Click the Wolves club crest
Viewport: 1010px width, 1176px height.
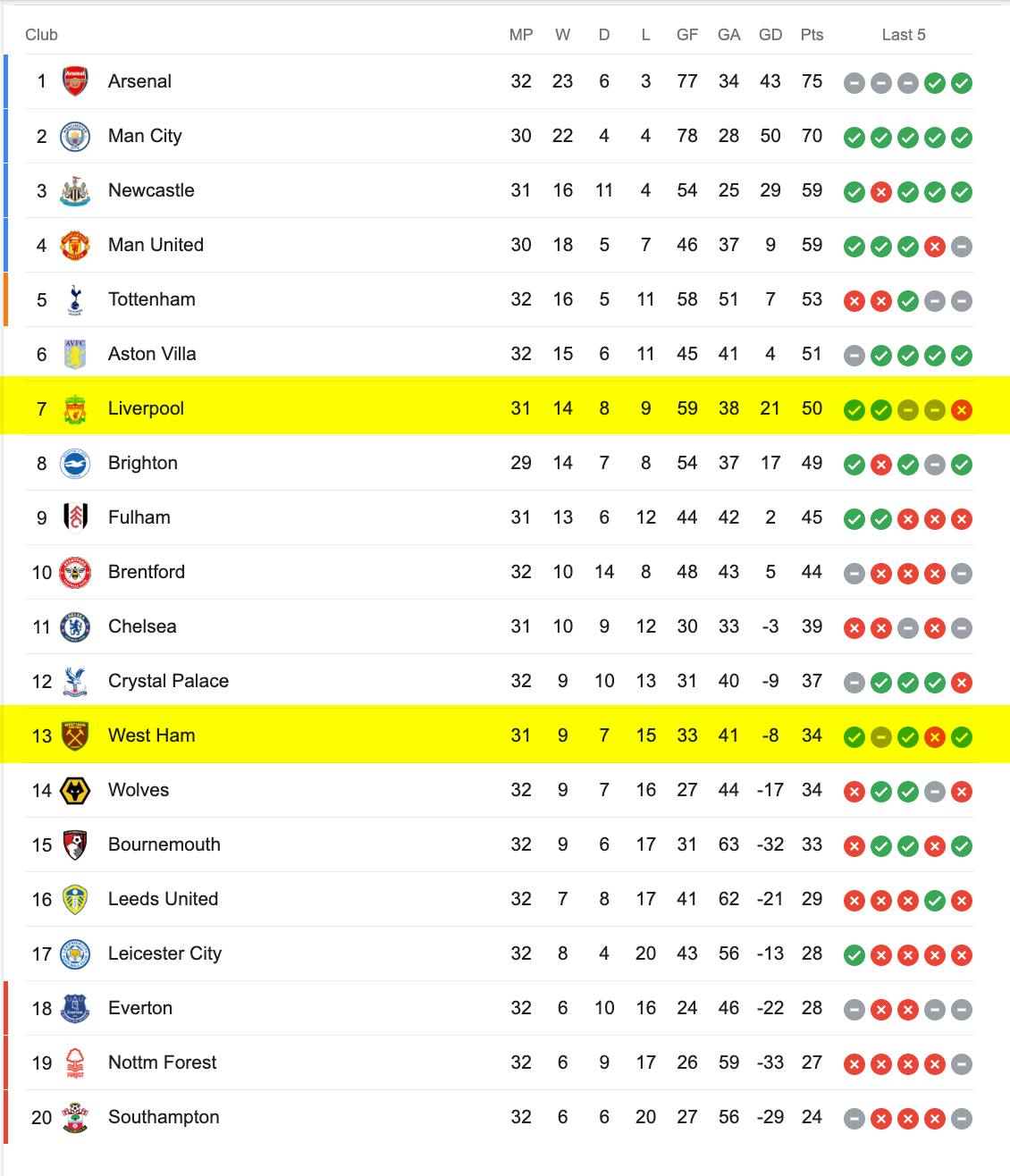75,790
